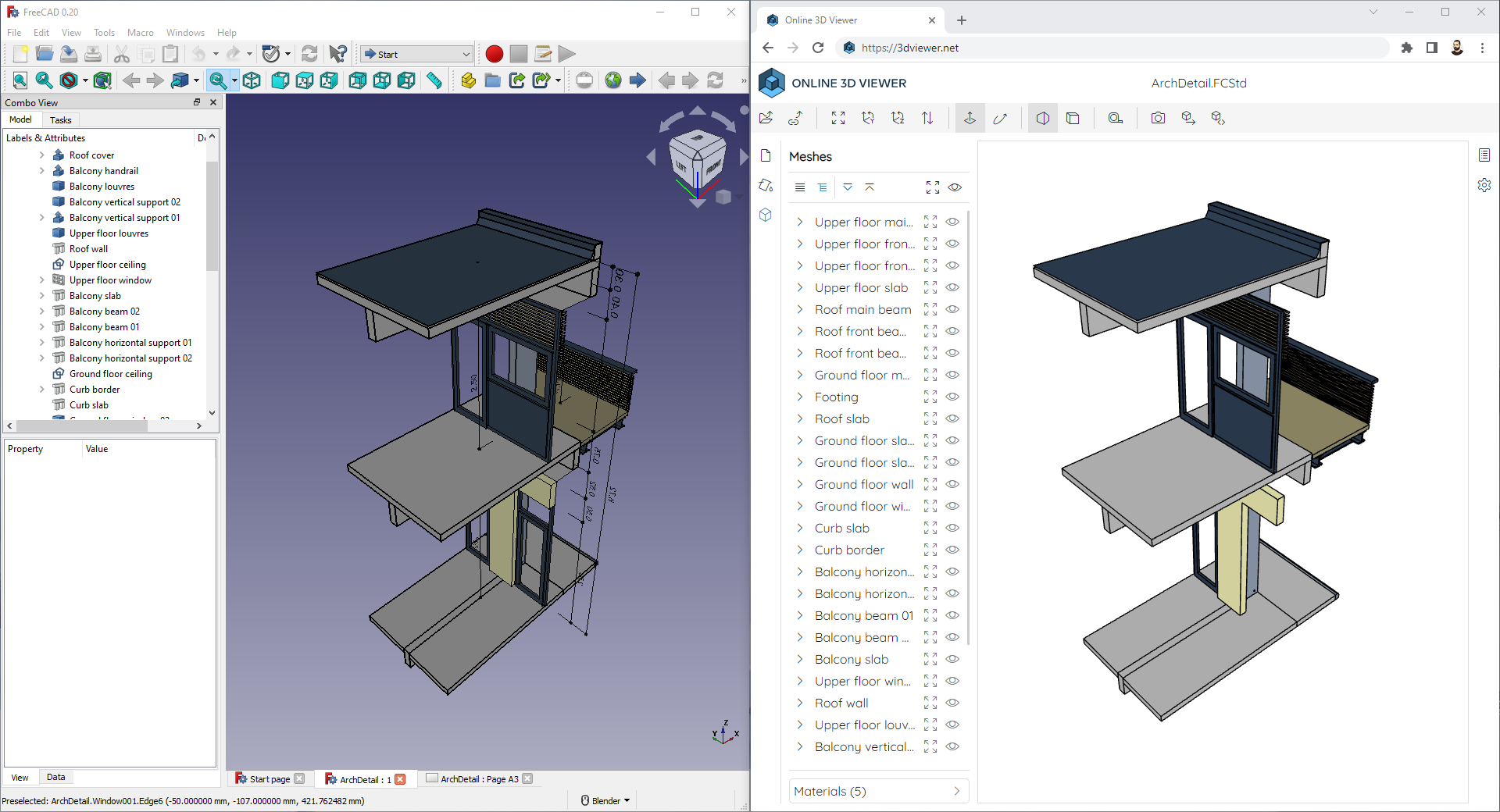Toggle visibility of the Footing mesh
This screenshot has width=1500, height=812.
(952, 397)
